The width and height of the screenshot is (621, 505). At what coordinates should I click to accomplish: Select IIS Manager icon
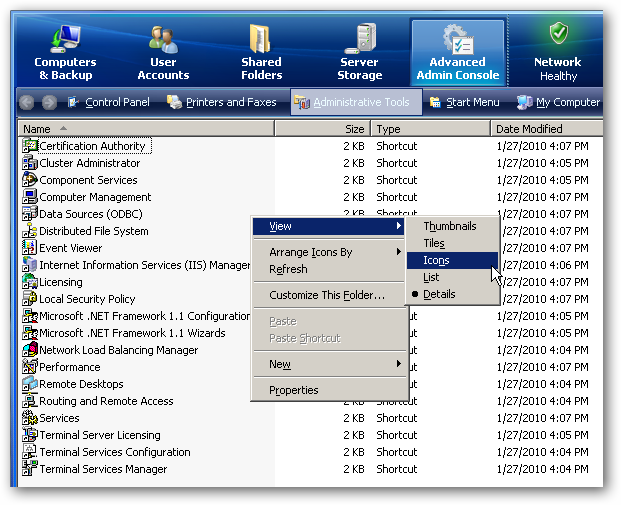30,265
